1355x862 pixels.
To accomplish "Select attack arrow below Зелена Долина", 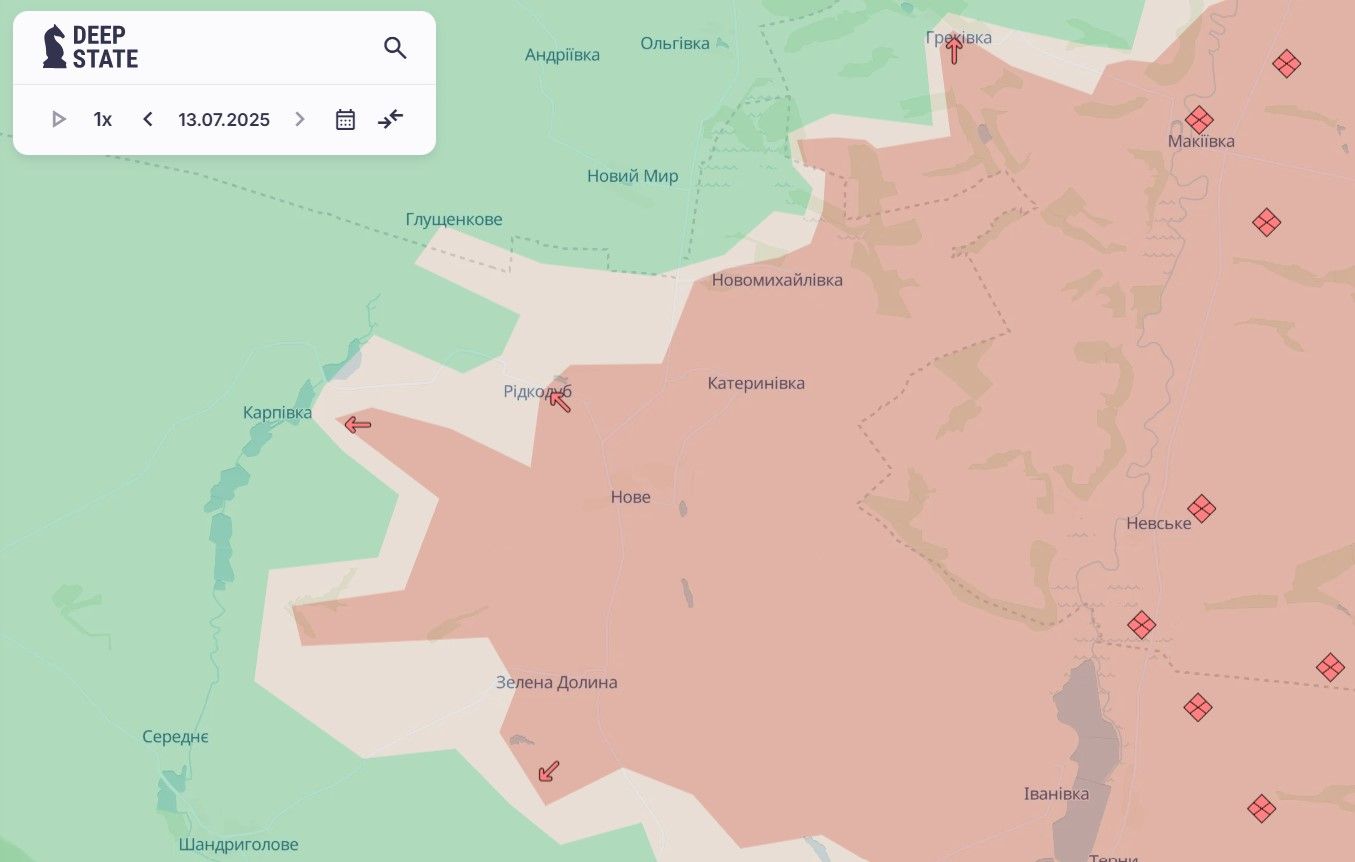I will coord(548,771).
